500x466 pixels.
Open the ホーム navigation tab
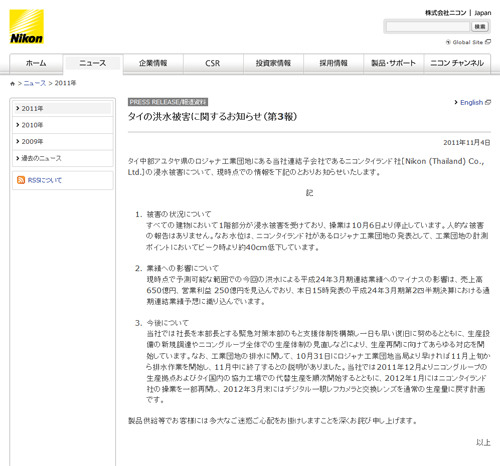[36, 63]
